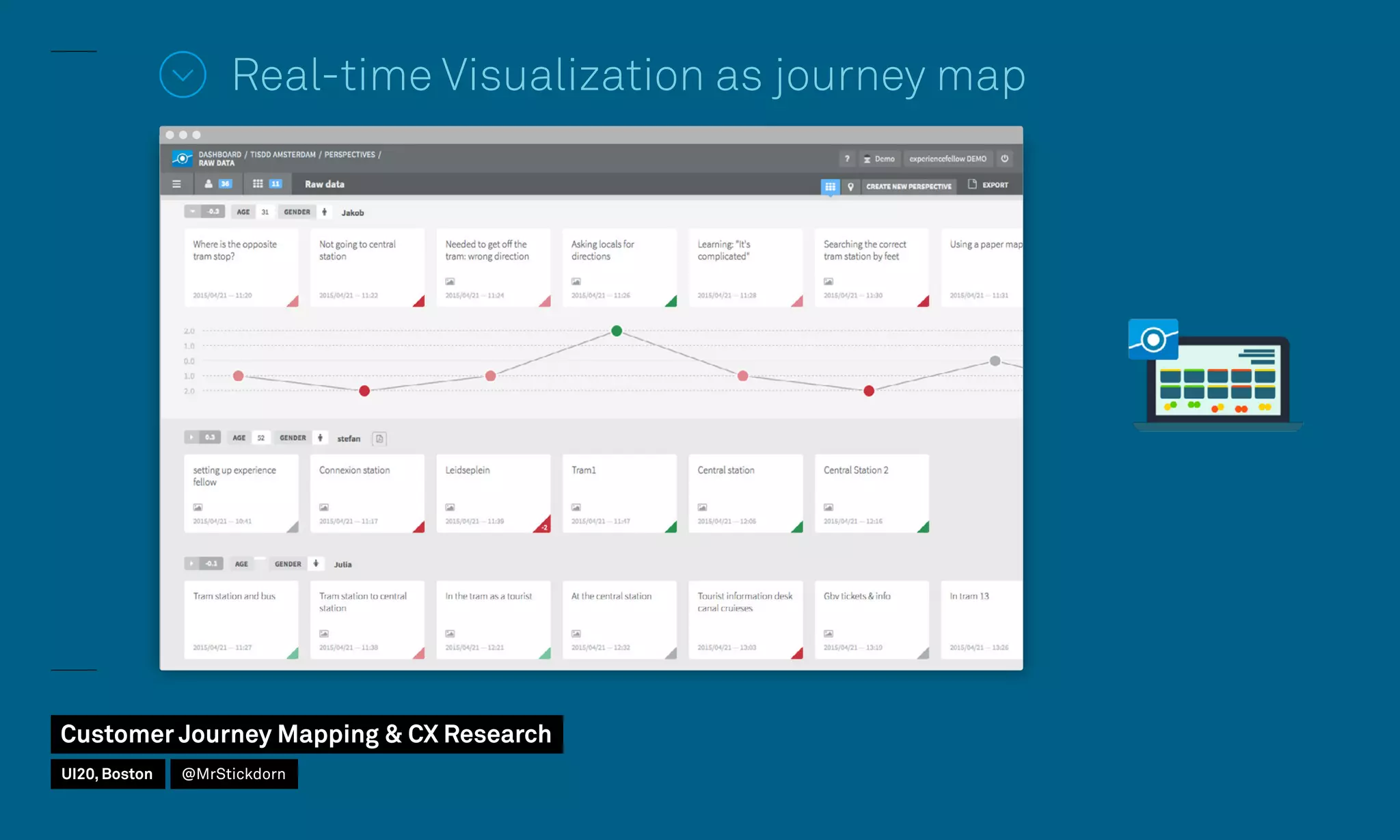Image resolution: width=1400 pixels, height=840 pixels.
Task: Click the Export document icon
Action: click(972, 185)
